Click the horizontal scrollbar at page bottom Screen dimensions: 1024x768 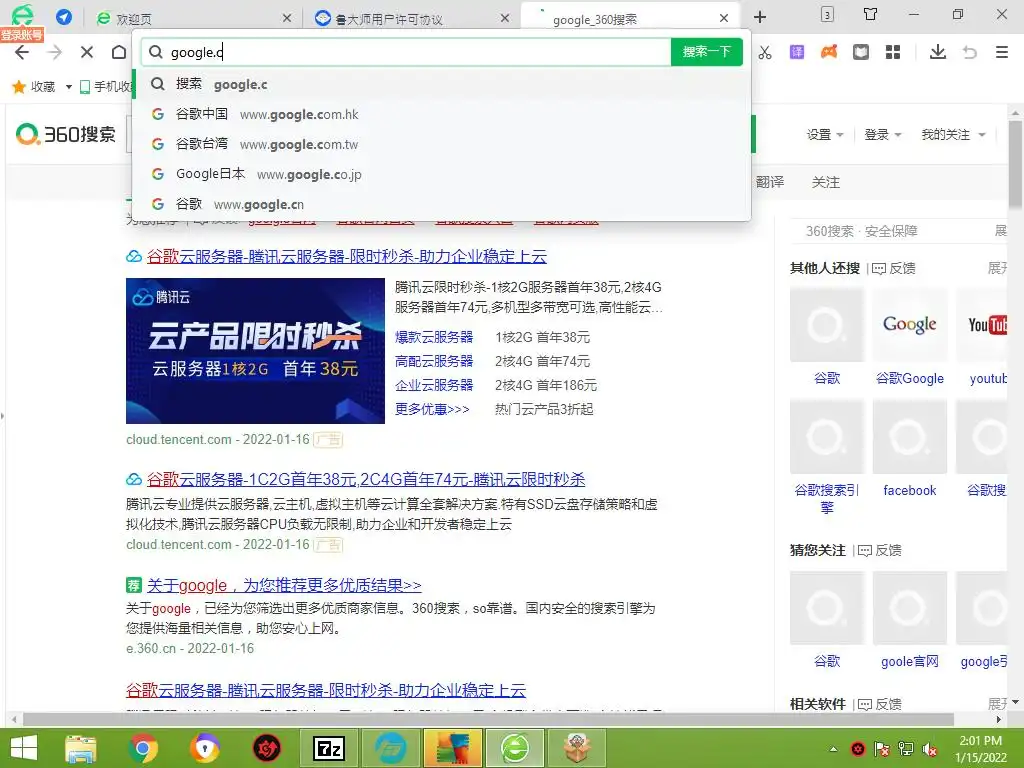click(488, 720)
